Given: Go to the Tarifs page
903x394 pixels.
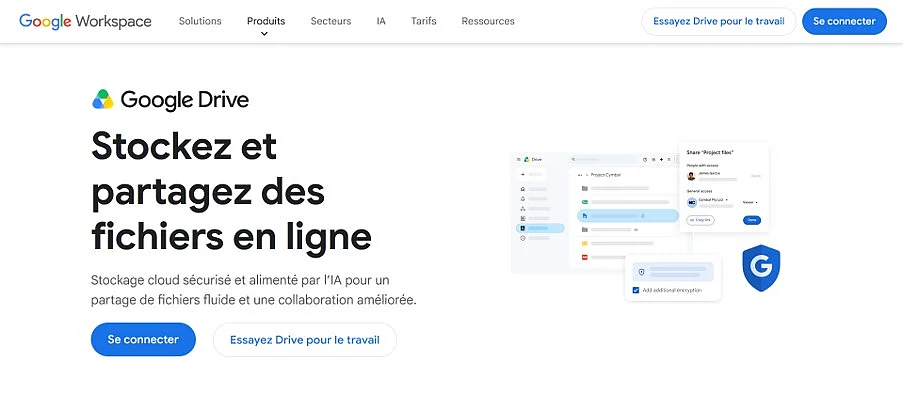Looking at the screenshot, I should pos(423,21).
